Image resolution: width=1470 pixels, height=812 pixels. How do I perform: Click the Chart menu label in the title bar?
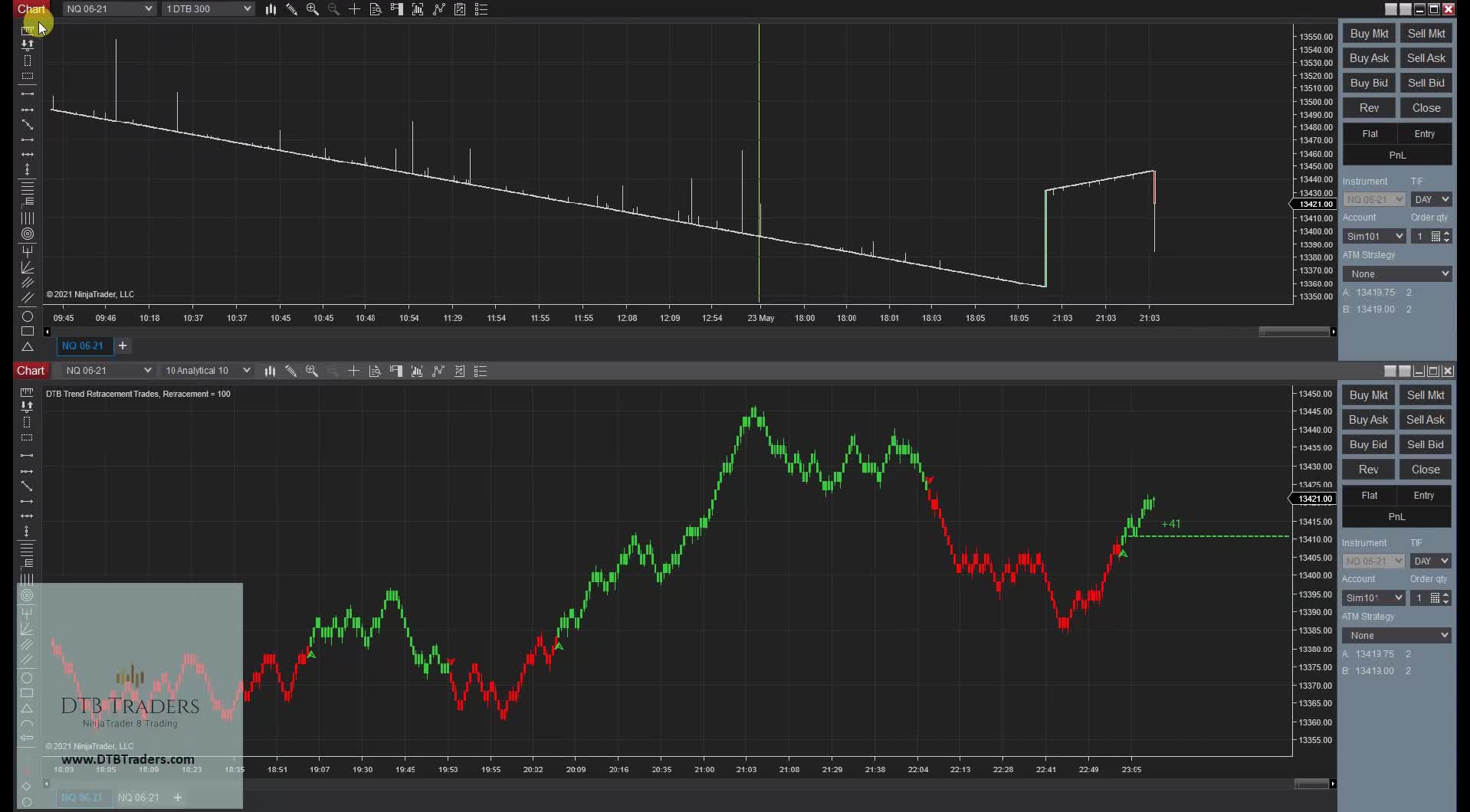pyautogui.click(x=31, y=9)
